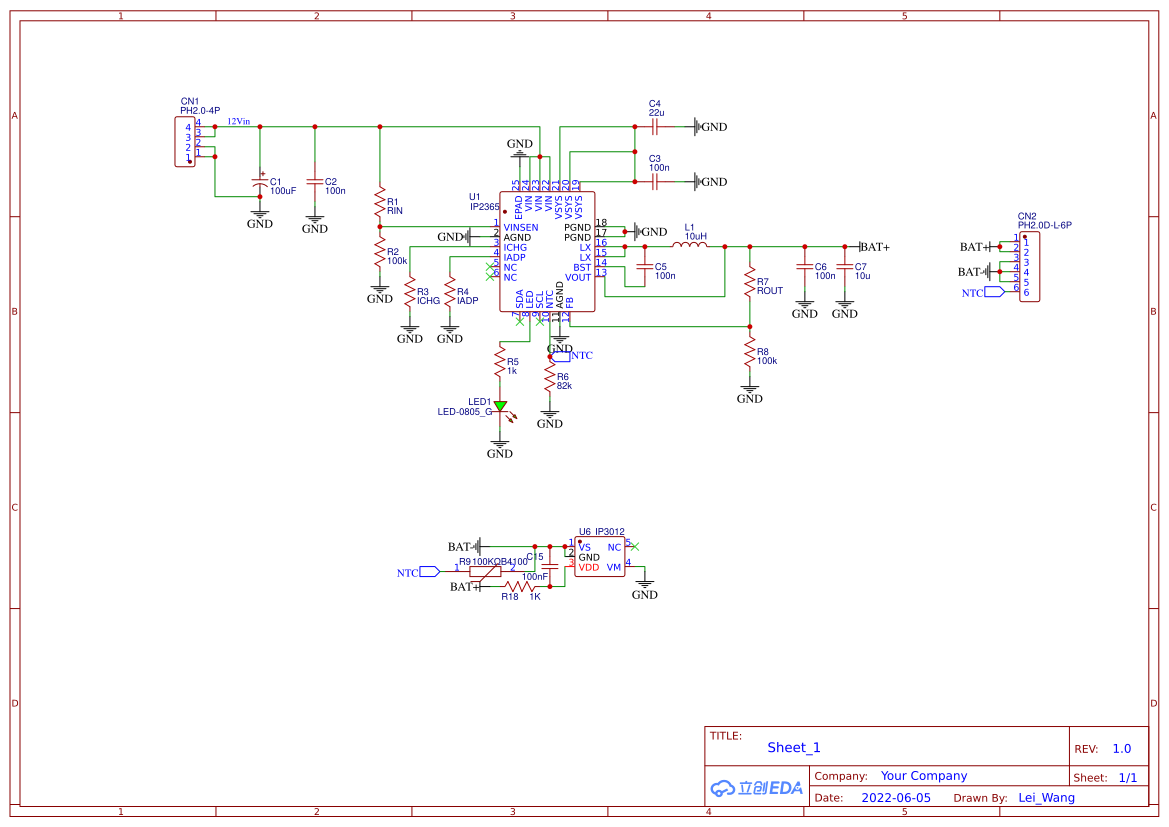
Task: Select the R9 thermistor symbol
Action: 485,572
